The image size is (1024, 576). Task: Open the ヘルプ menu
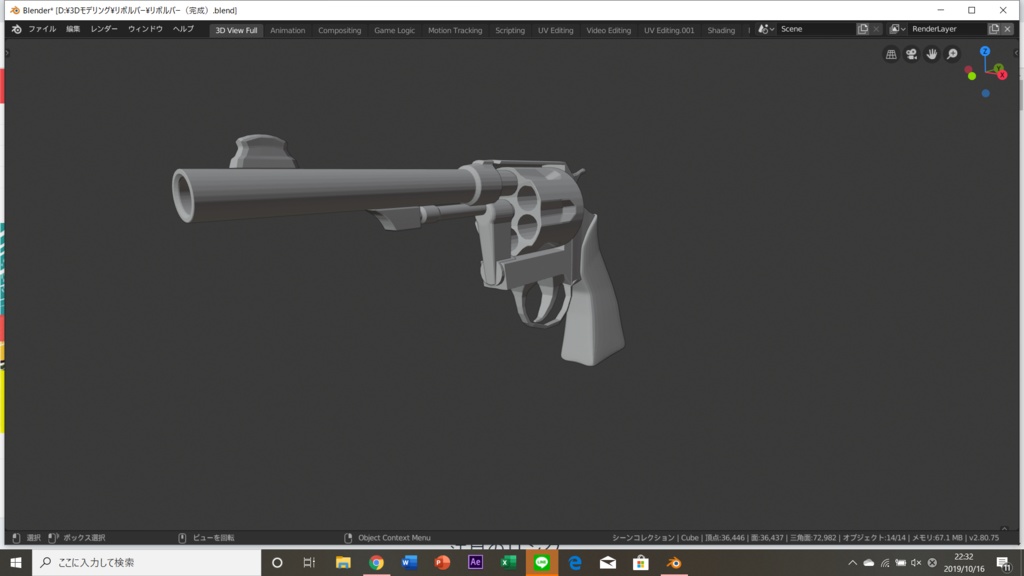[183, 29]
